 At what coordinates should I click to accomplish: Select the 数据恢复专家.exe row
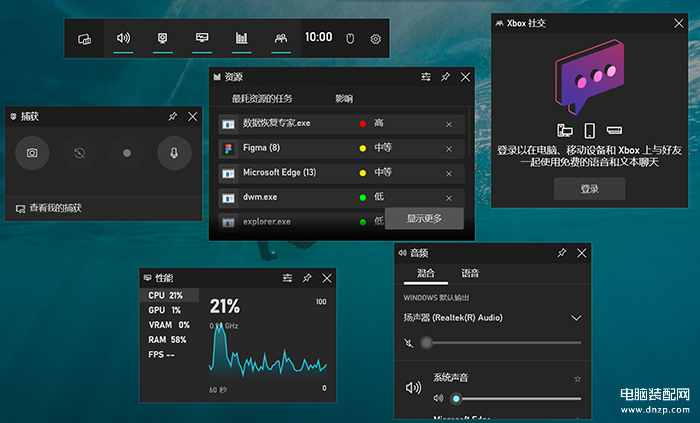coord(342,124)
